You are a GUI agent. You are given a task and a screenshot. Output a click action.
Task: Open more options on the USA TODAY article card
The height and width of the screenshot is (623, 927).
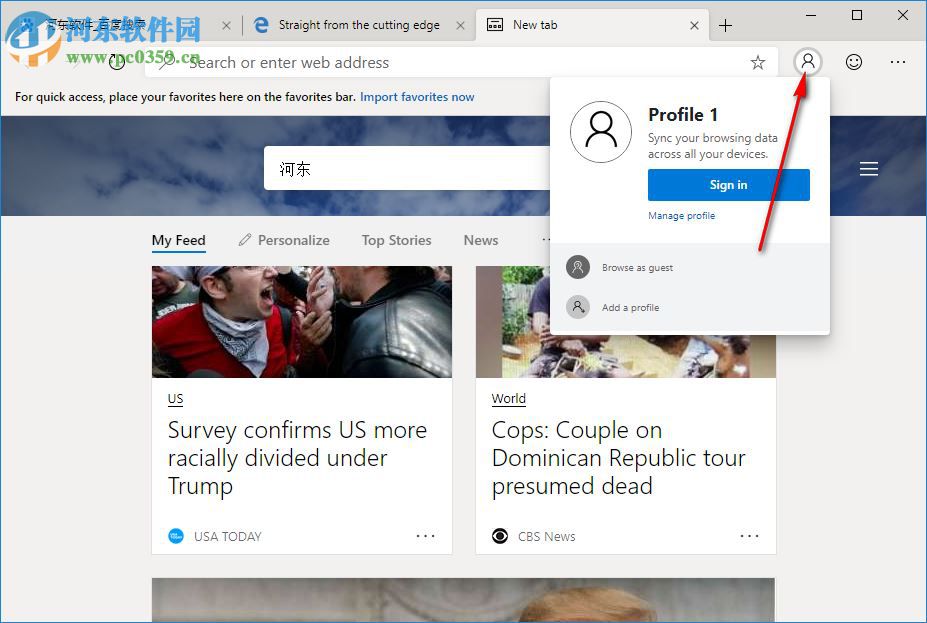click(426, 536)
